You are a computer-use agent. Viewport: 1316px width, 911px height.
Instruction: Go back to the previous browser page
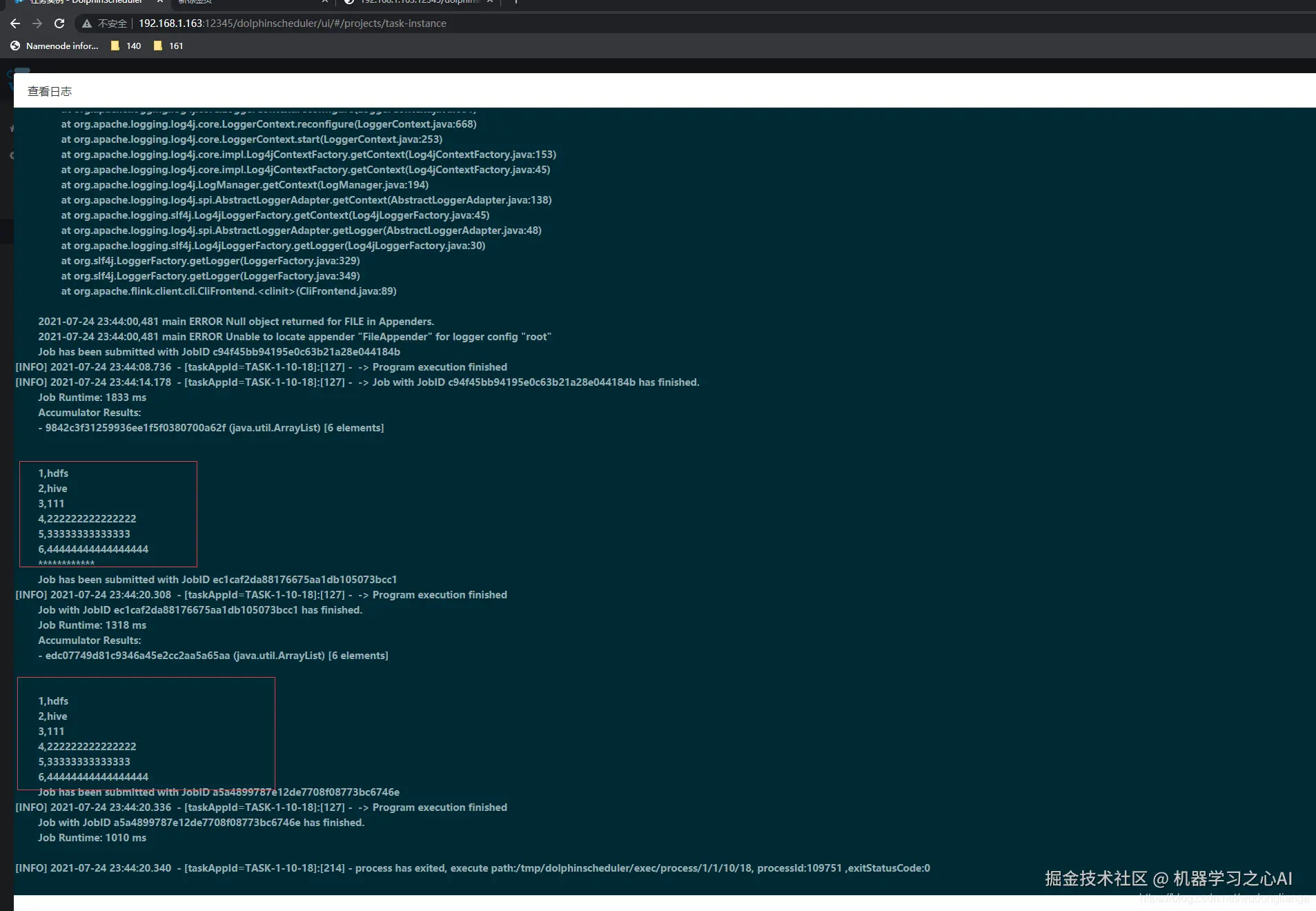click(x=15, y=23)
